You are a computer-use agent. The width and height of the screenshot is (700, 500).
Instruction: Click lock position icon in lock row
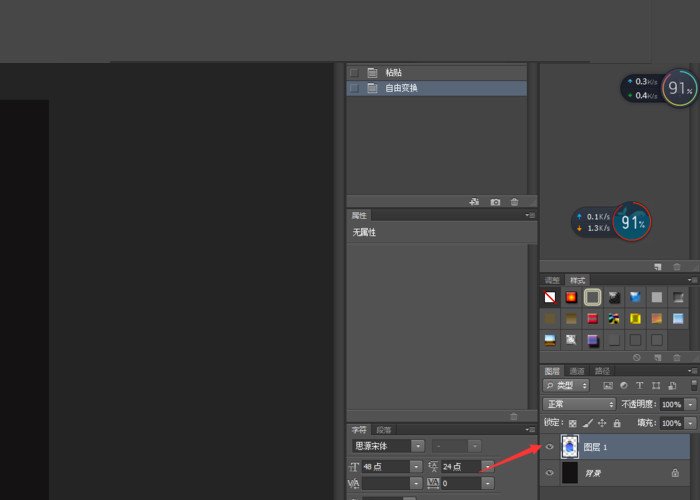pyautogui.click(x=602, y=423)
